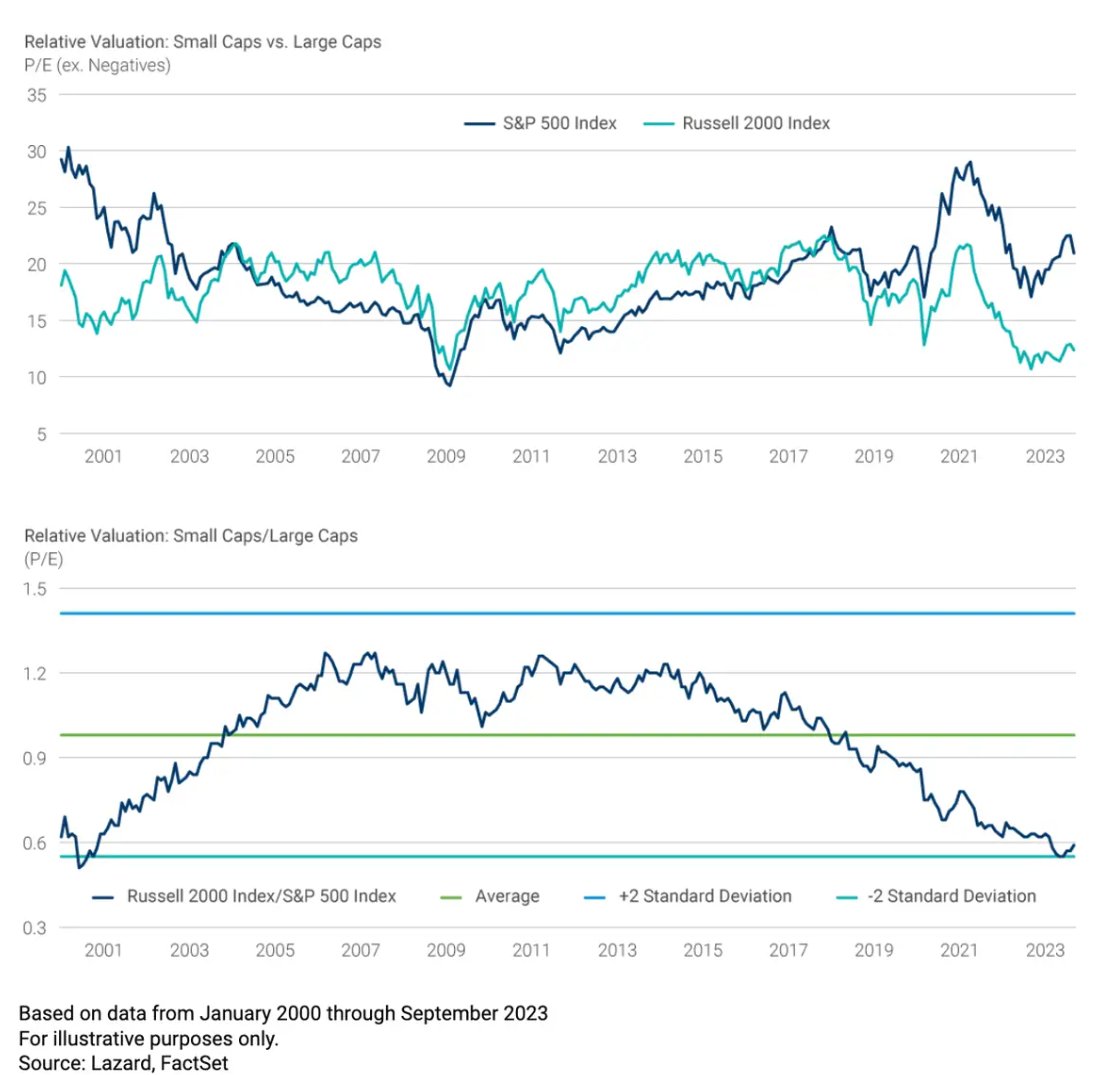Image resolution: width=1102 pixels, height=1075 pixels.
Task: Click the 2009 year label on the top chart
Action: tap(446, 457)
